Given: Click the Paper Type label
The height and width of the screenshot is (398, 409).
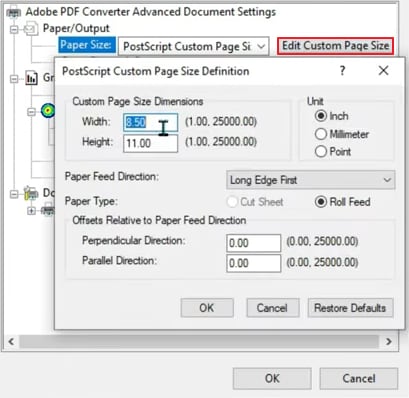Looking at the screenshot, I should point(91,201).
